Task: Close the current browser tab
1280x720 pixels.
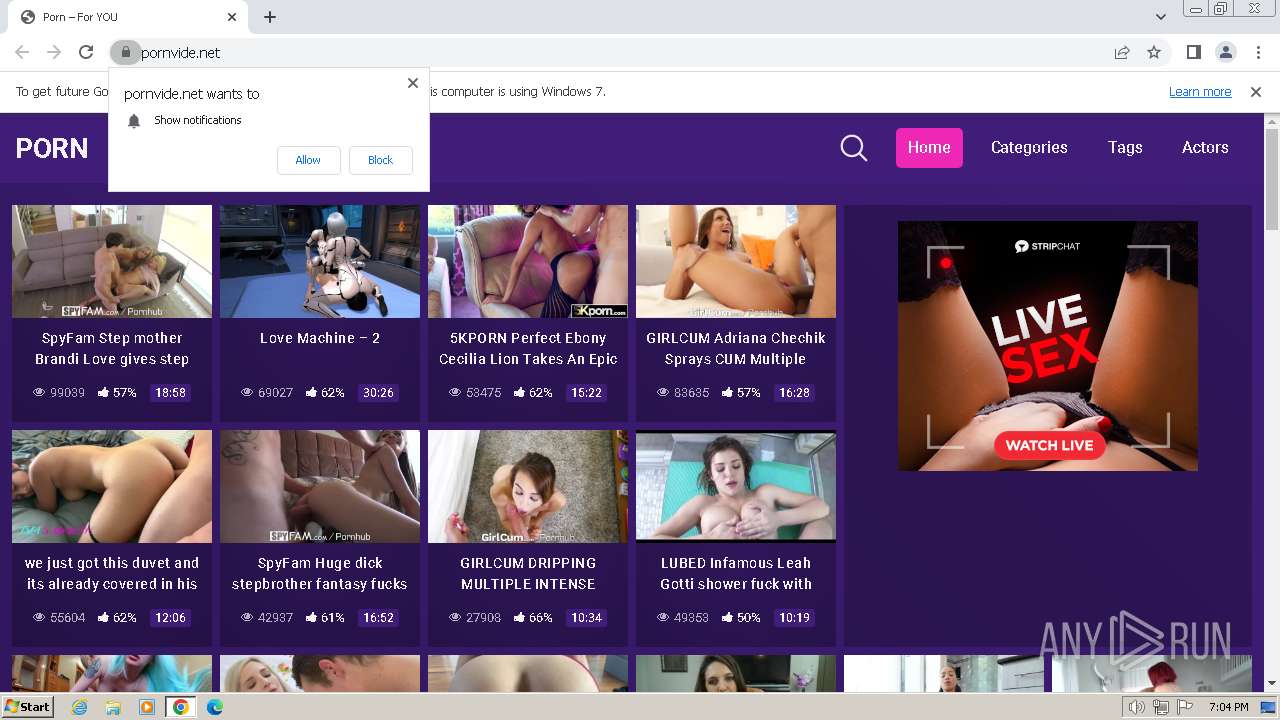Action: coord(232,17)
